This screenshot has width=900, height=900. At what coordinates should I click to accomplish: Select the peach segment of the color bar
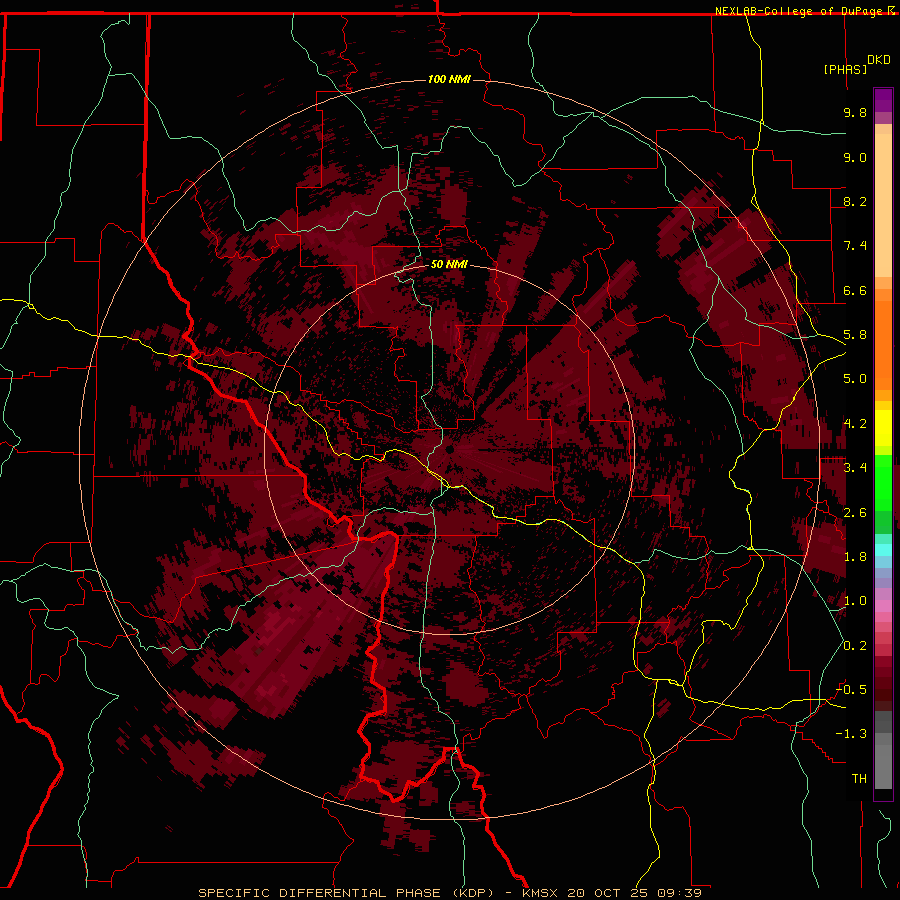pyautogui.click(x=883, y=205)
